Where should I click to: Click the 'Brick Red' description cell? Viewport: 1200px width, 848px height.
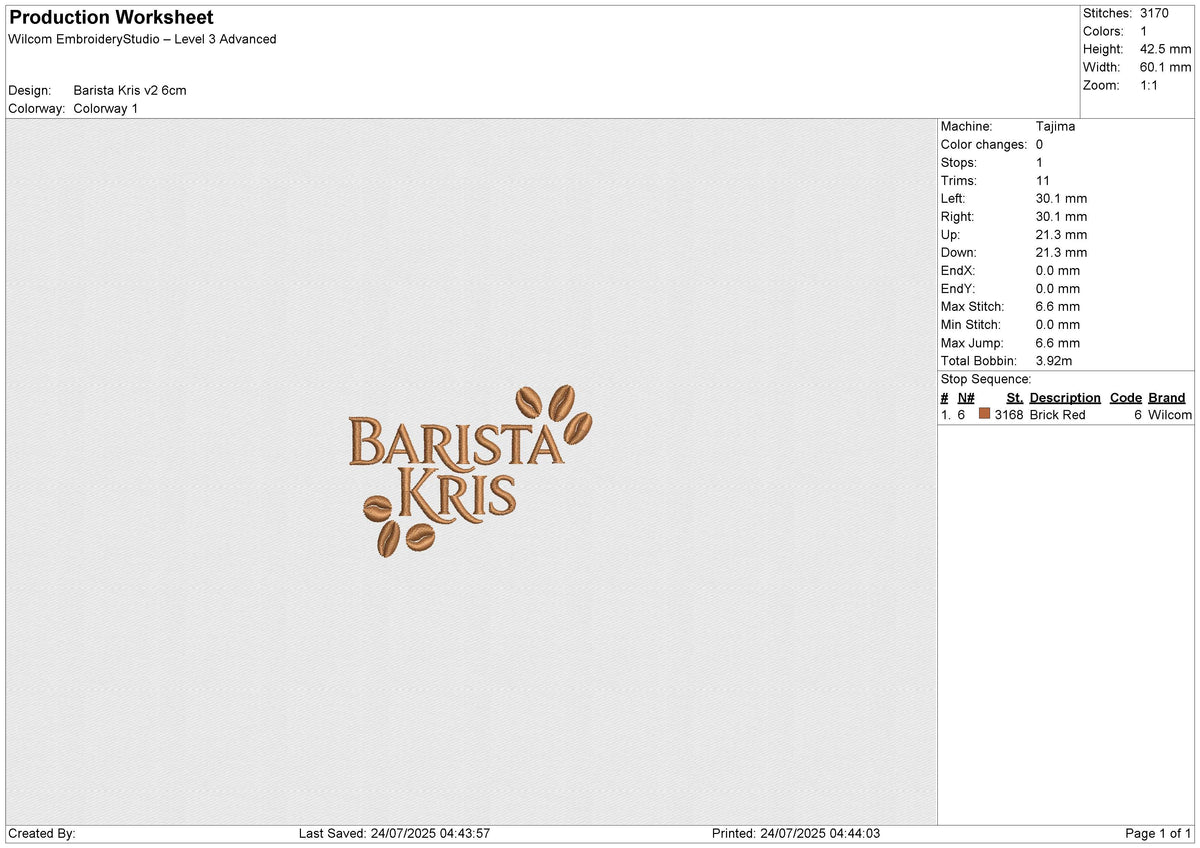[1057, 414]
